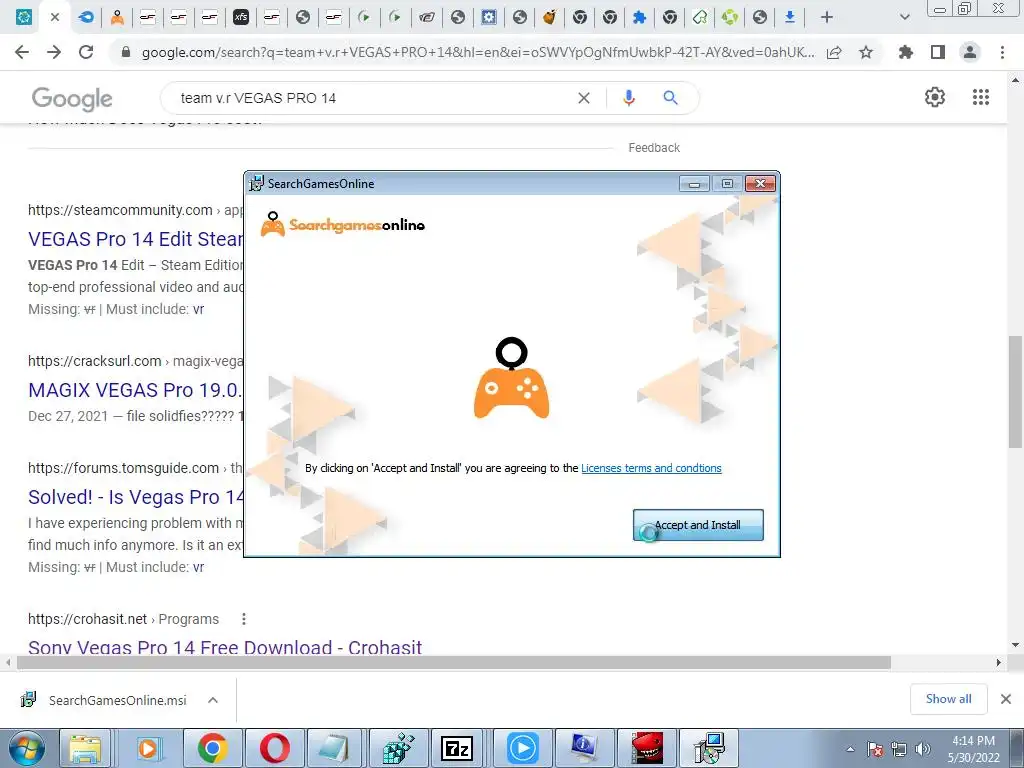Open the red monster face taskbar app
Image resolution: width=1024 pixels, height=768 pixels.
[x=647, y=748]
